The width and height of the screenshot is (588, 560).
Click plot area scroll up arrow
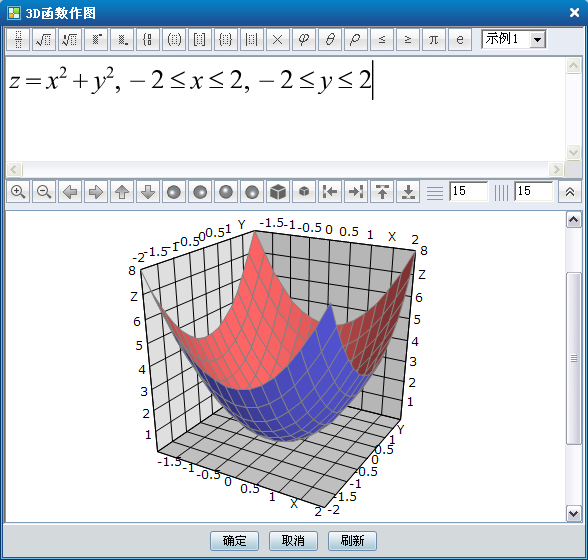[574, 219]
